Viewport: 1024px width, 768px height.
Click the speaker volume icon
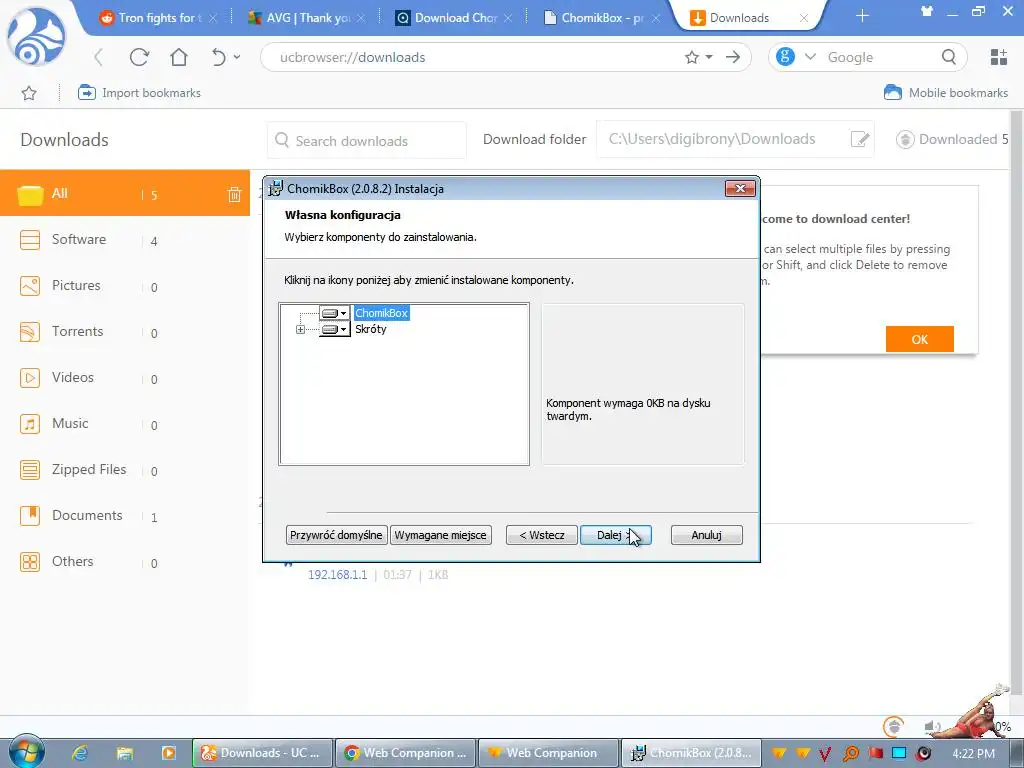[932, 726]
